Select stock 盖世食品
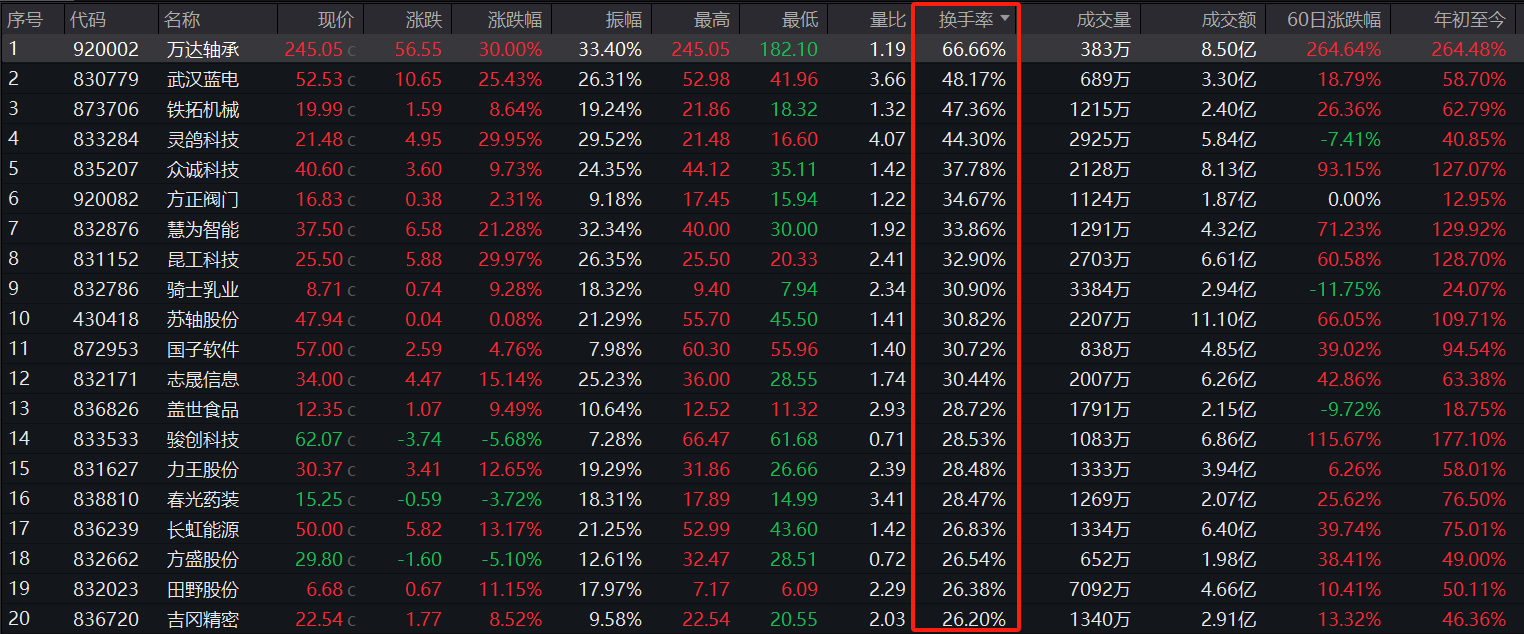The height and width of the screenshot is (634, 1524). click(x=203, y=409)
